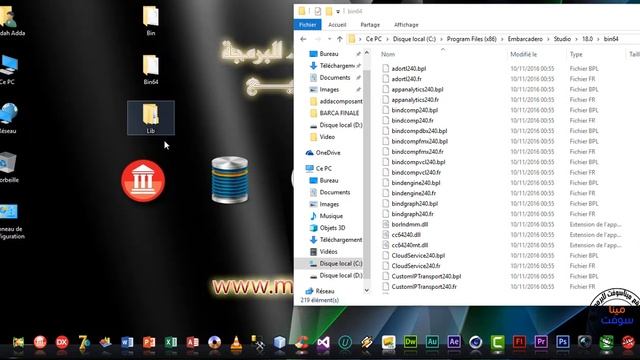Screen dimensions: 640x360
Task: Expand chevron after Ce PC in path
Action: click(387, 39)
